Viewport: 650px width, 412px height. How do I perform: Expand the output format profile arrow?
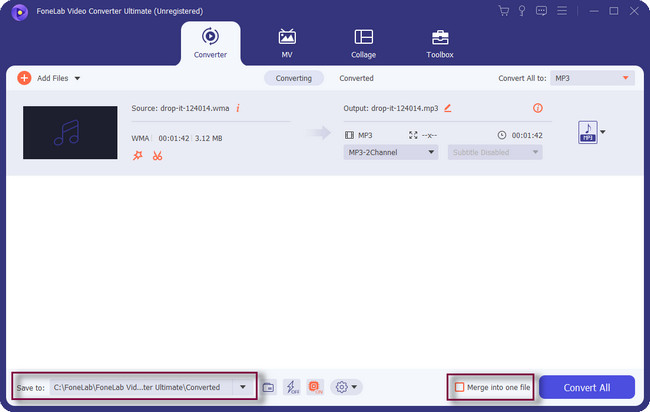point(603,132)
